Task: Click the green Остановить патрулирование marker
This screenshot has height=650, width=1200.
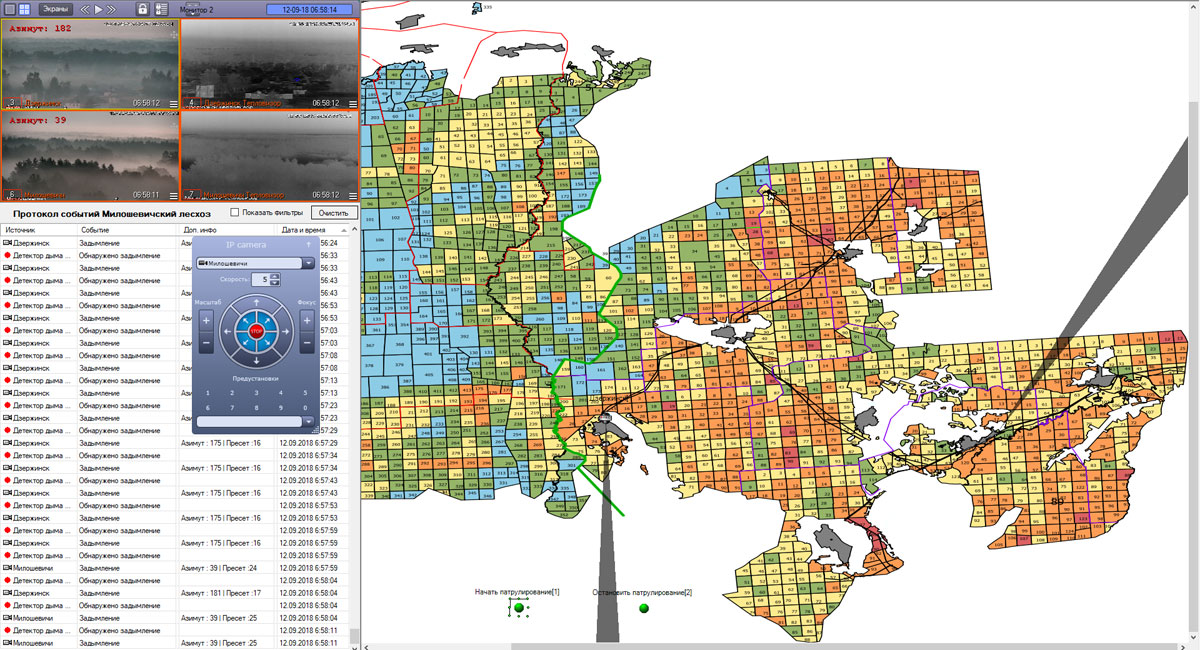Action: tap(644, 607)
